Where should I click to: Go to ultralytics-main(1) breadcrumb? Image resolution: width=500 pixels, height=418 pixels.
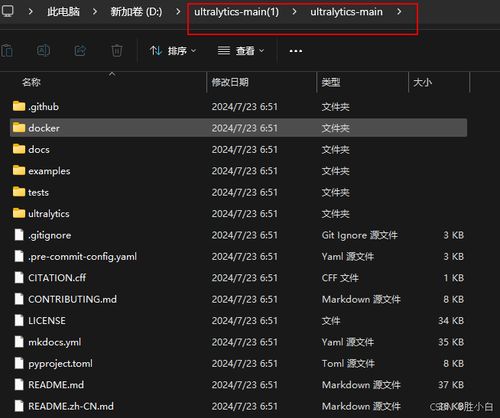236,12
